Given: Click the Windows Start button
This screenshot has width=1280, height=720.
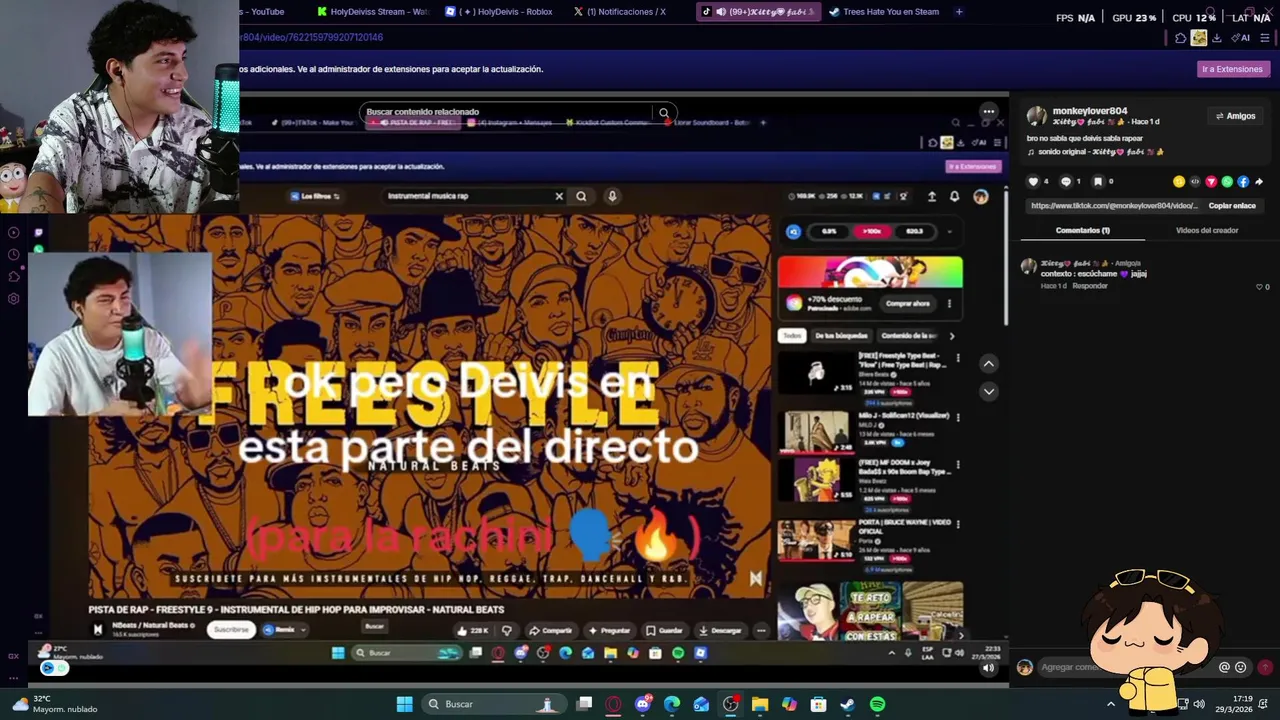Looking at the screenshot, I should click(405, 704).
